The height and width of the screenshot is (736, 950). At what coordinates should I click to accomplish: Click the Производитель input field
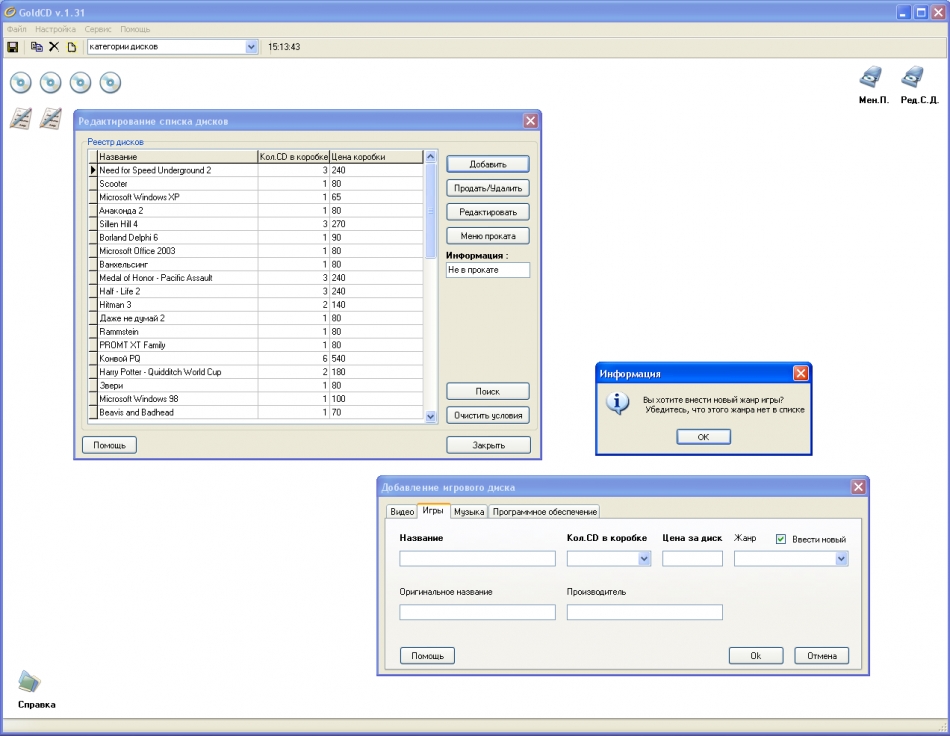click(645, 612)
